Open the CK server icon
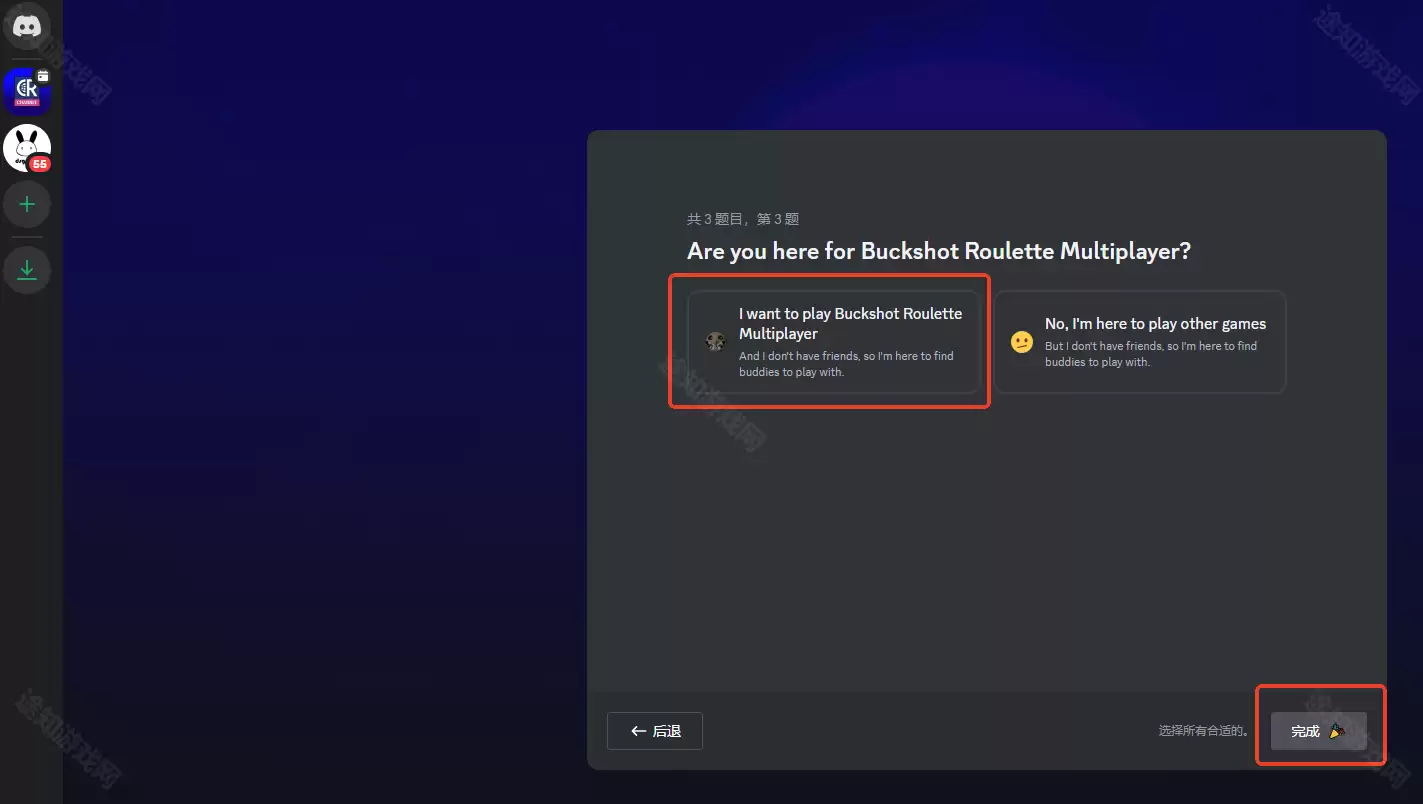Screen dimensions: 1423x804 tap(27, 91)
